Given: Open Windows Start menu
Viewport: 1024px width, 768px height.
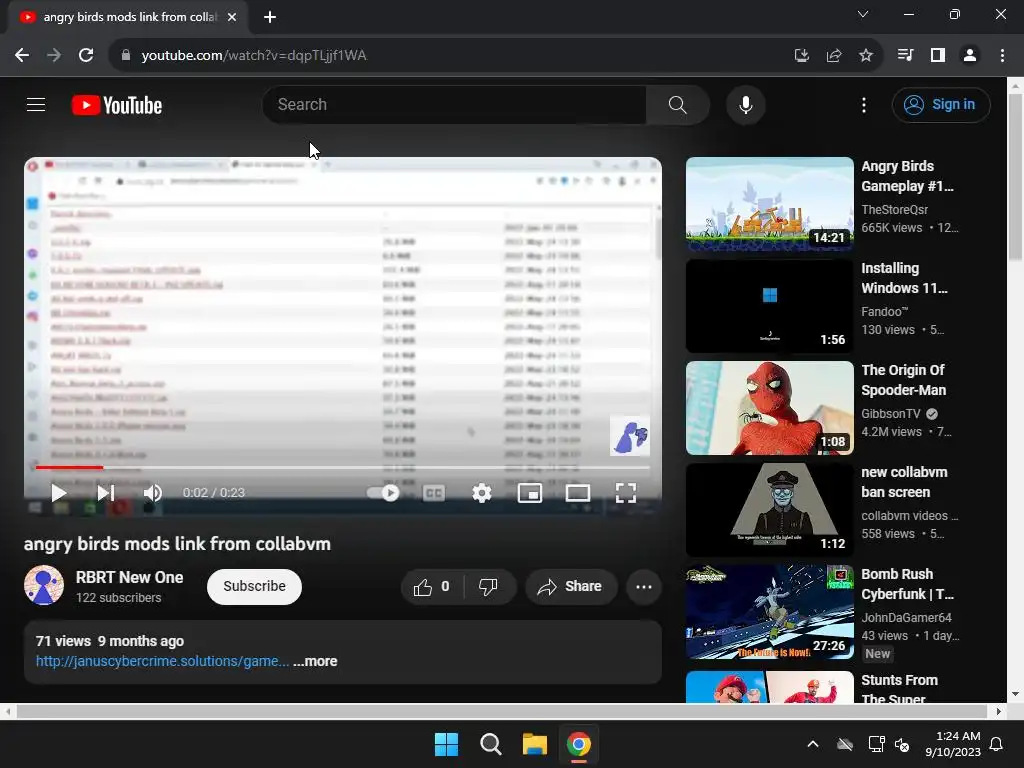Looking at the screenshot, I should click(x=447, y=744).
